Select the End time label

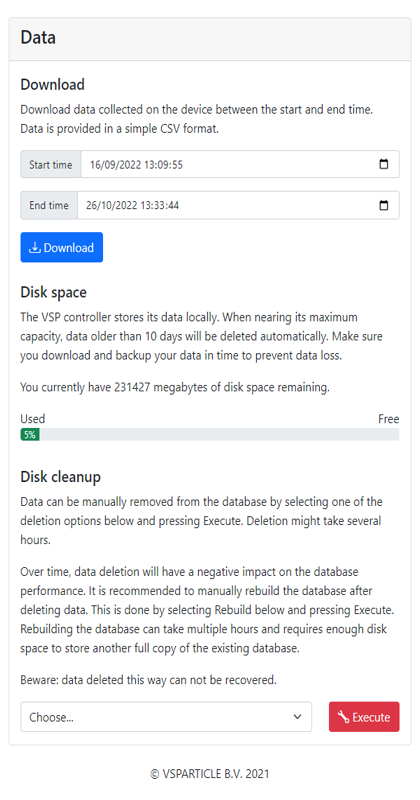(x=49, y=205)
